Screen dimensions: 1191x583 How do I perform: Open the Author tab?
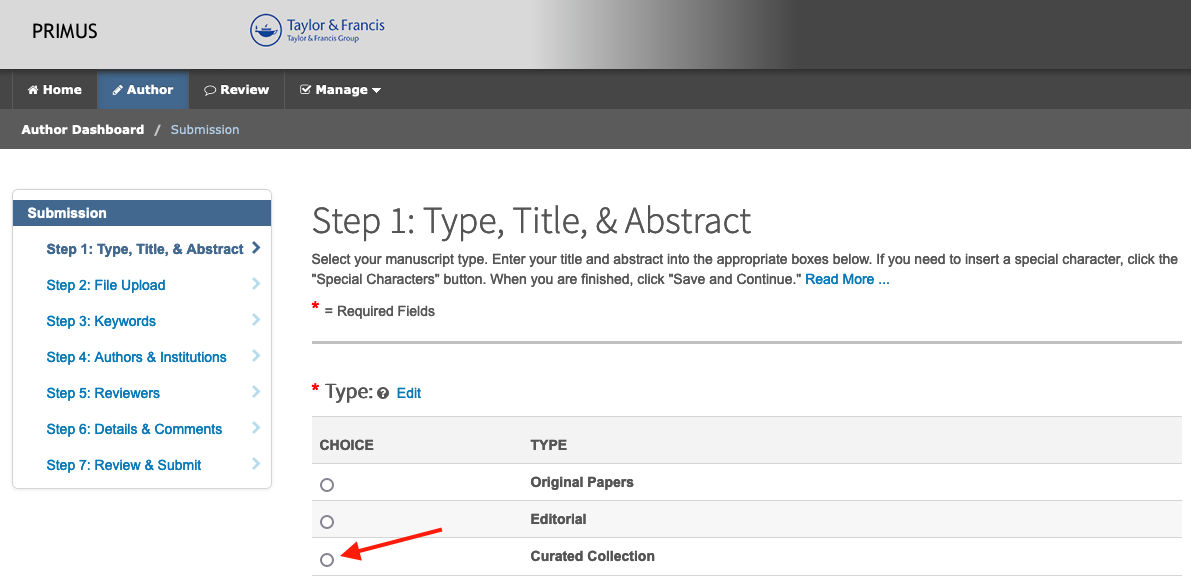[142, 90]
